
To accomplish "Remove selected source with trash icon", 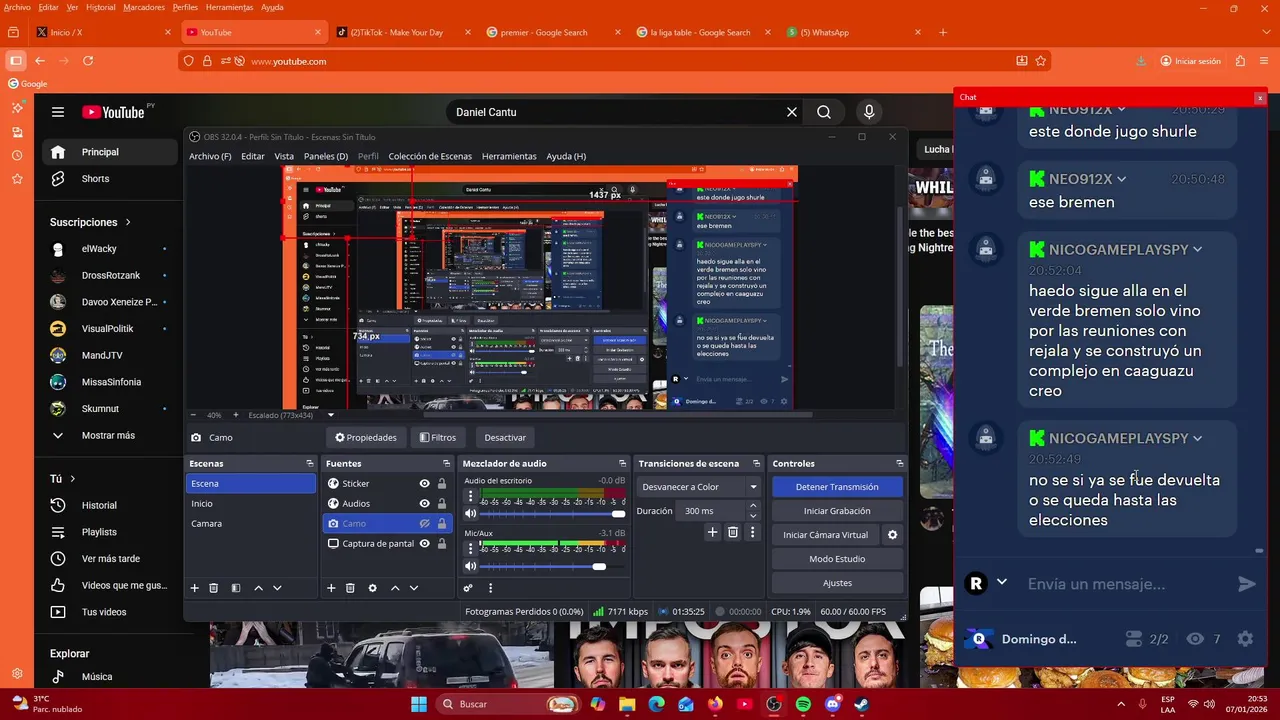I will 350,588.
